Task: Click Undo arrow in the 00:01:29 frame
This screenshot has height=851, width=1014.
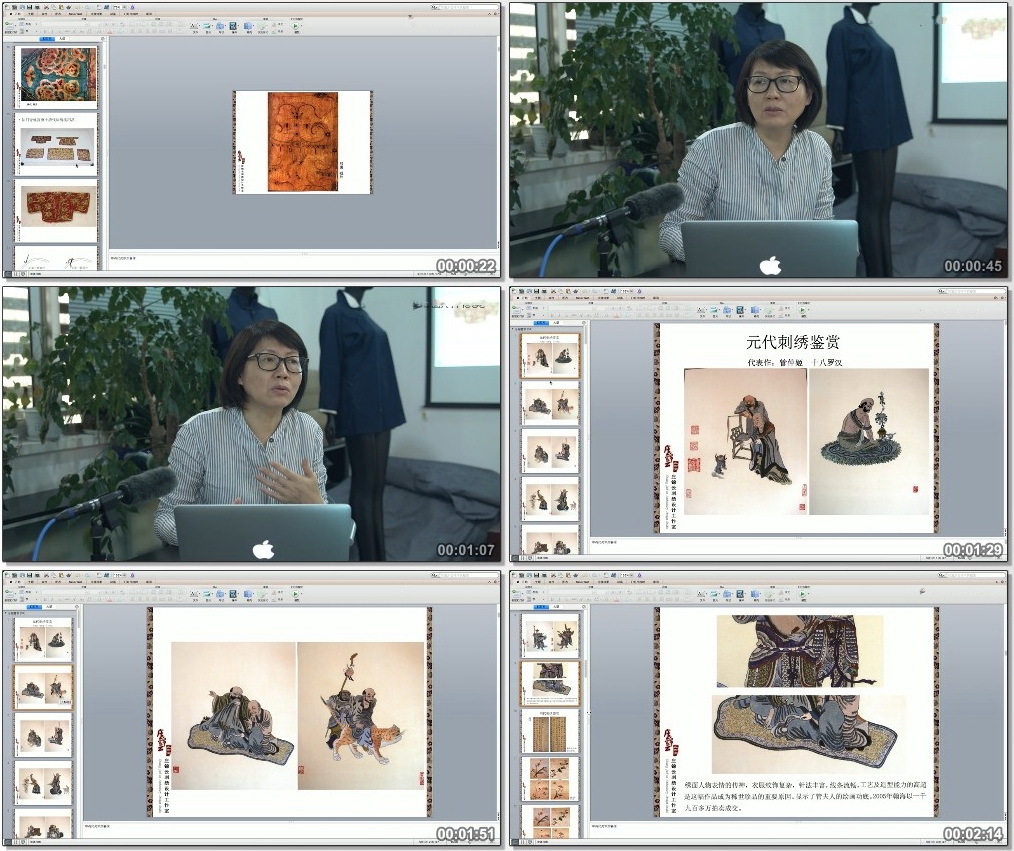Action: (x=585, y=292)
